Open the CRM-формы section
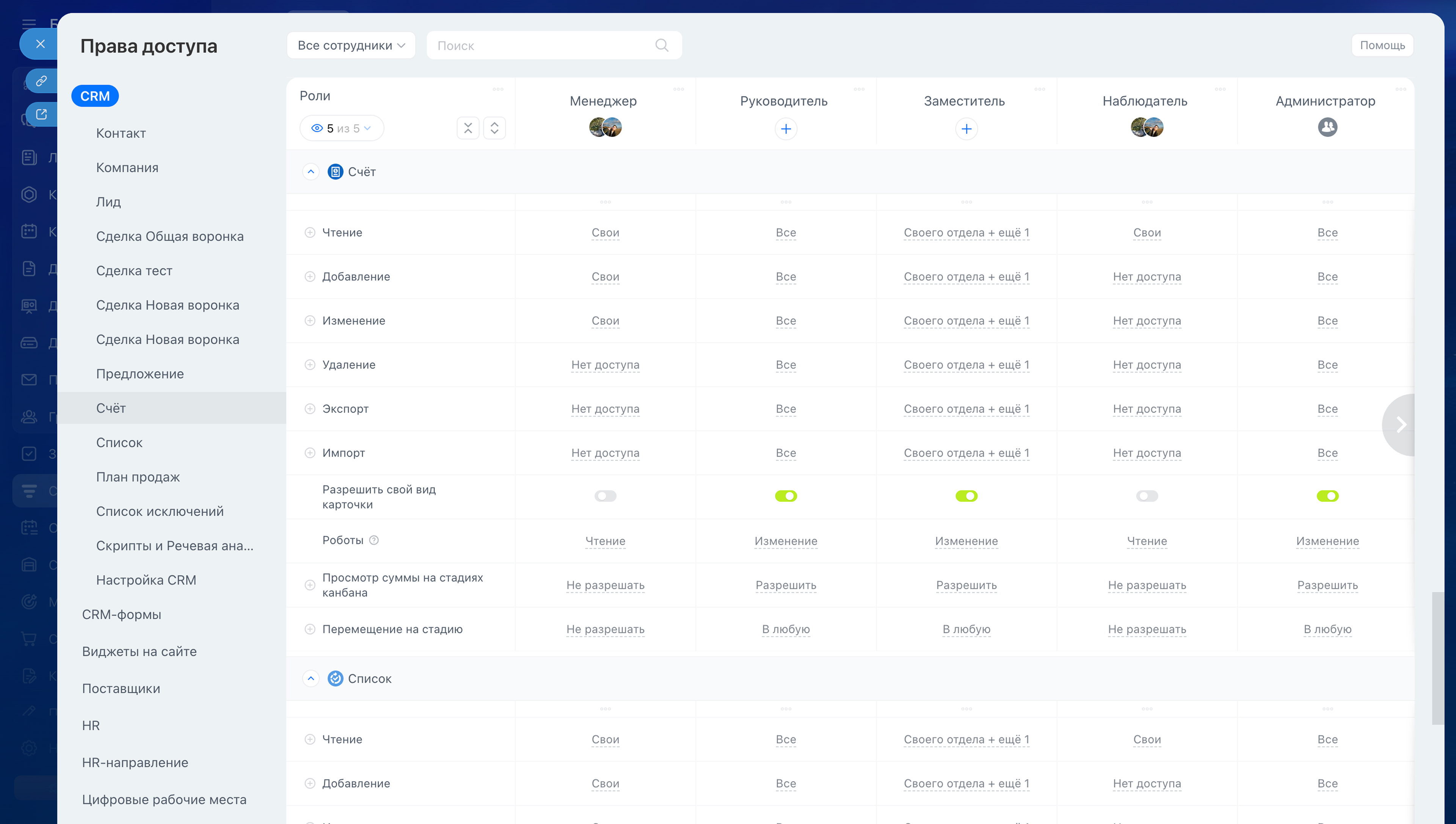 pyautogui.click(x=122, y=614)
